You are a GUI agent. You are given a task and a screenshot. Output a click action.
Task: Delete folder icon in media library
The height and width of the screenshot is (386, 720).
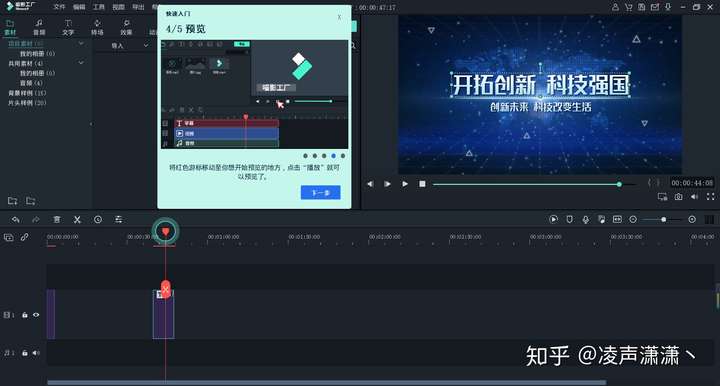(31, 201)
